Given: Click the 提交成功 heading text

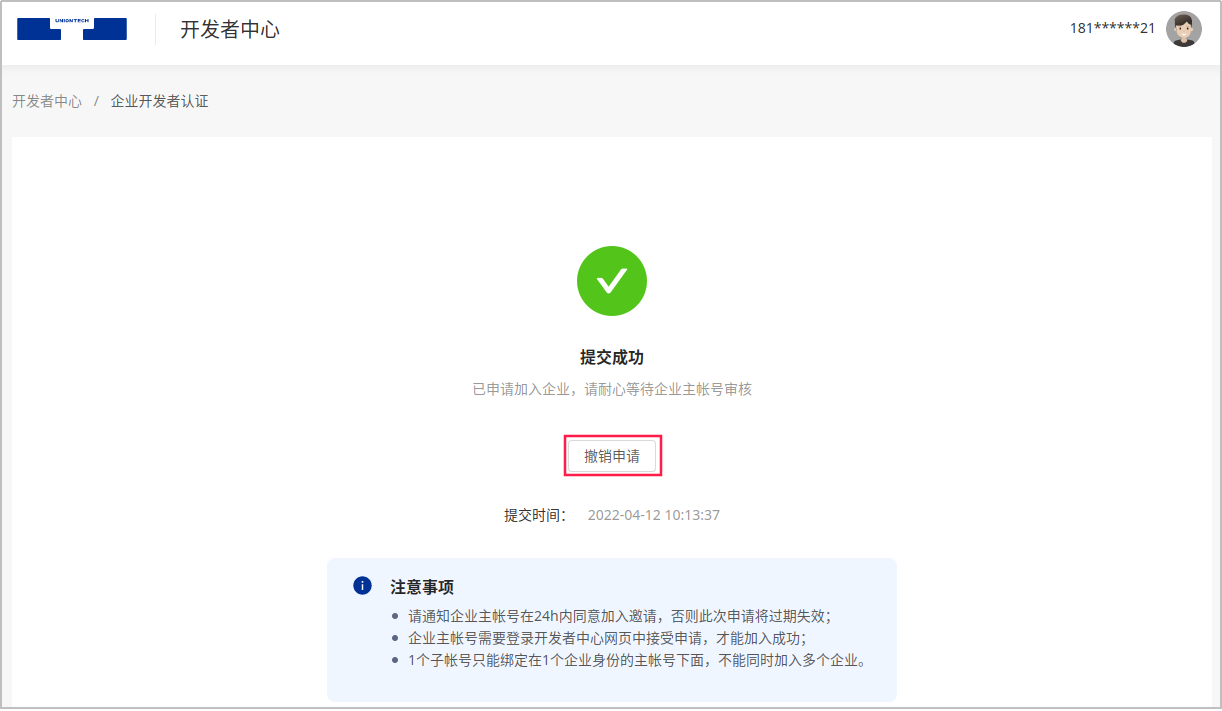Looking at the screenshot, I should tap(612, 357).
